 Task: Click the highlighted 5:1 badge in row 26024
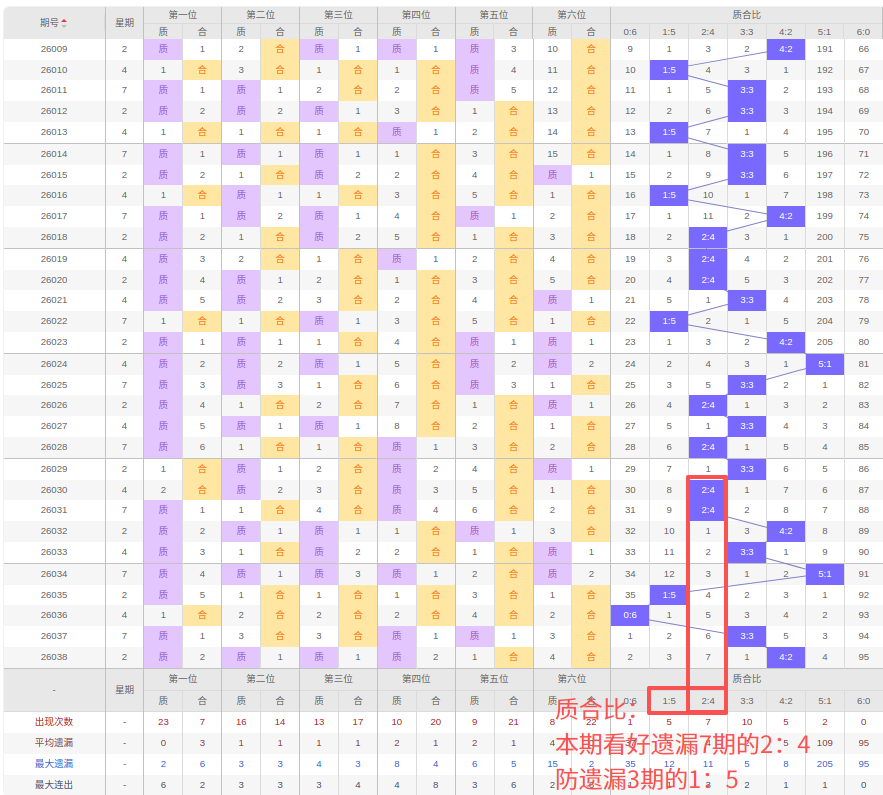824,364
